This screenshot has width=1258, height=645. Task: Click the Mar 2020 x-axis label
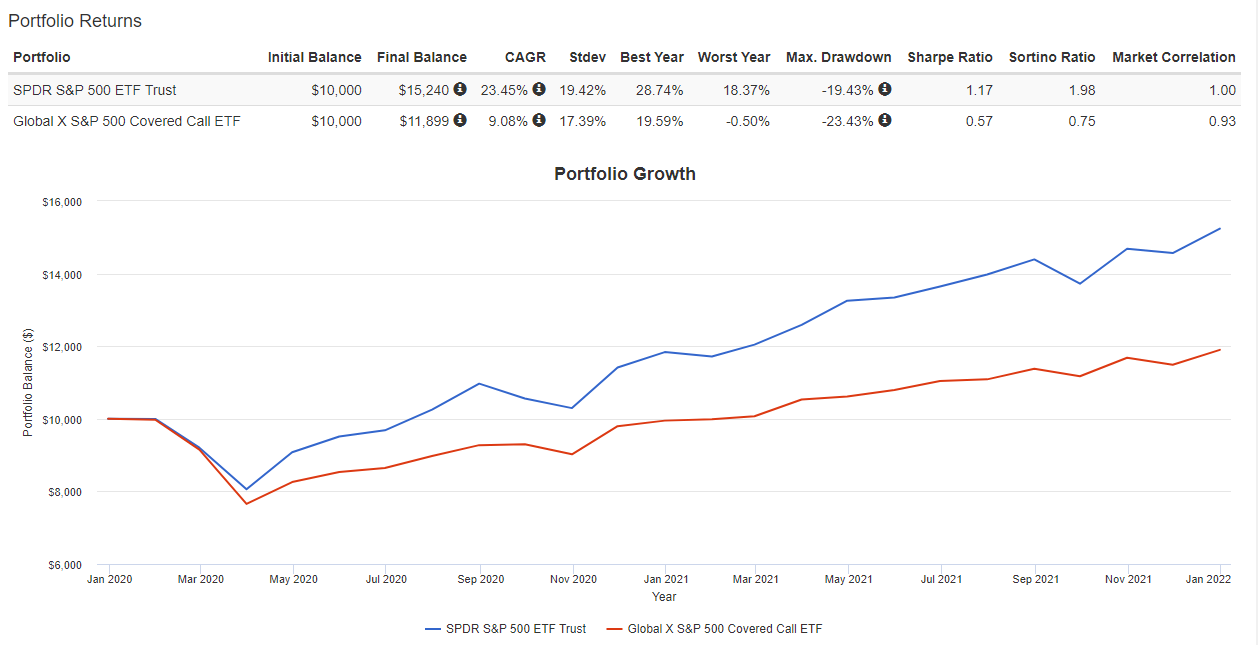[201, 579]
